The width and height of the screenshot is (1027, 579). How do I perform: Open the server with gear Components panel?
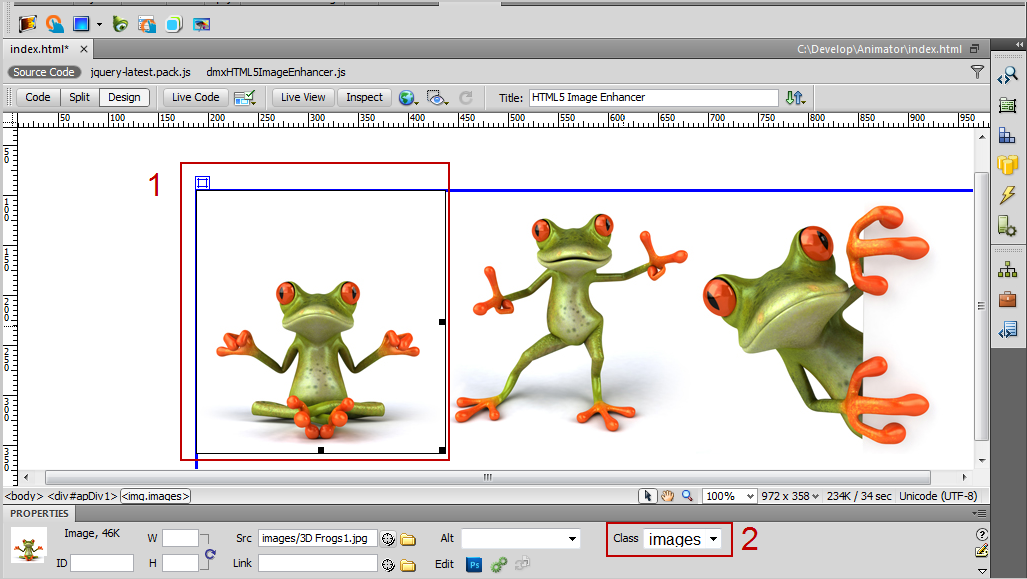pyautogui.click(x=1007, y=226)
